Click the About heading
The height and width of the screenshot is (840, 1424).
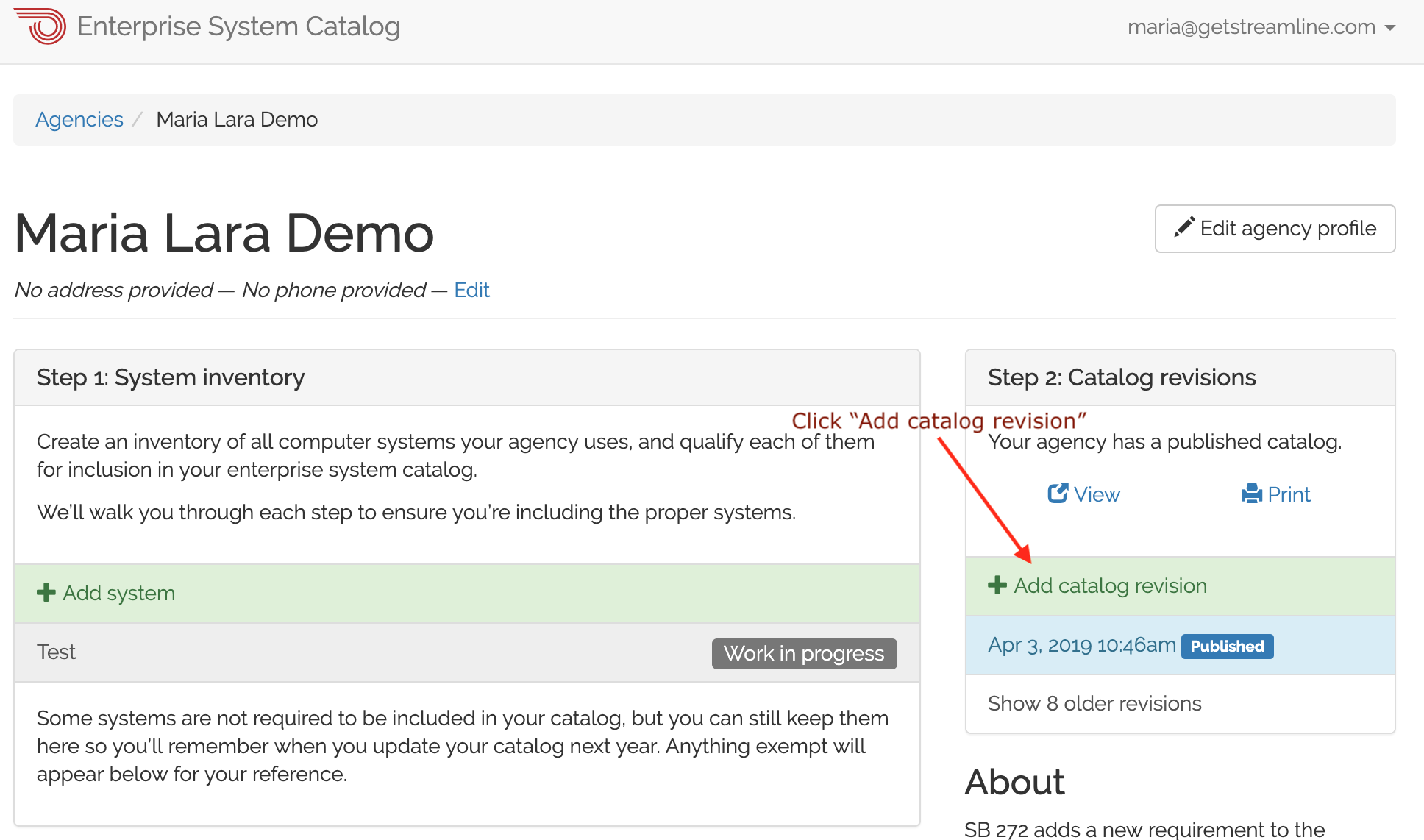(x=1014, y=782)
